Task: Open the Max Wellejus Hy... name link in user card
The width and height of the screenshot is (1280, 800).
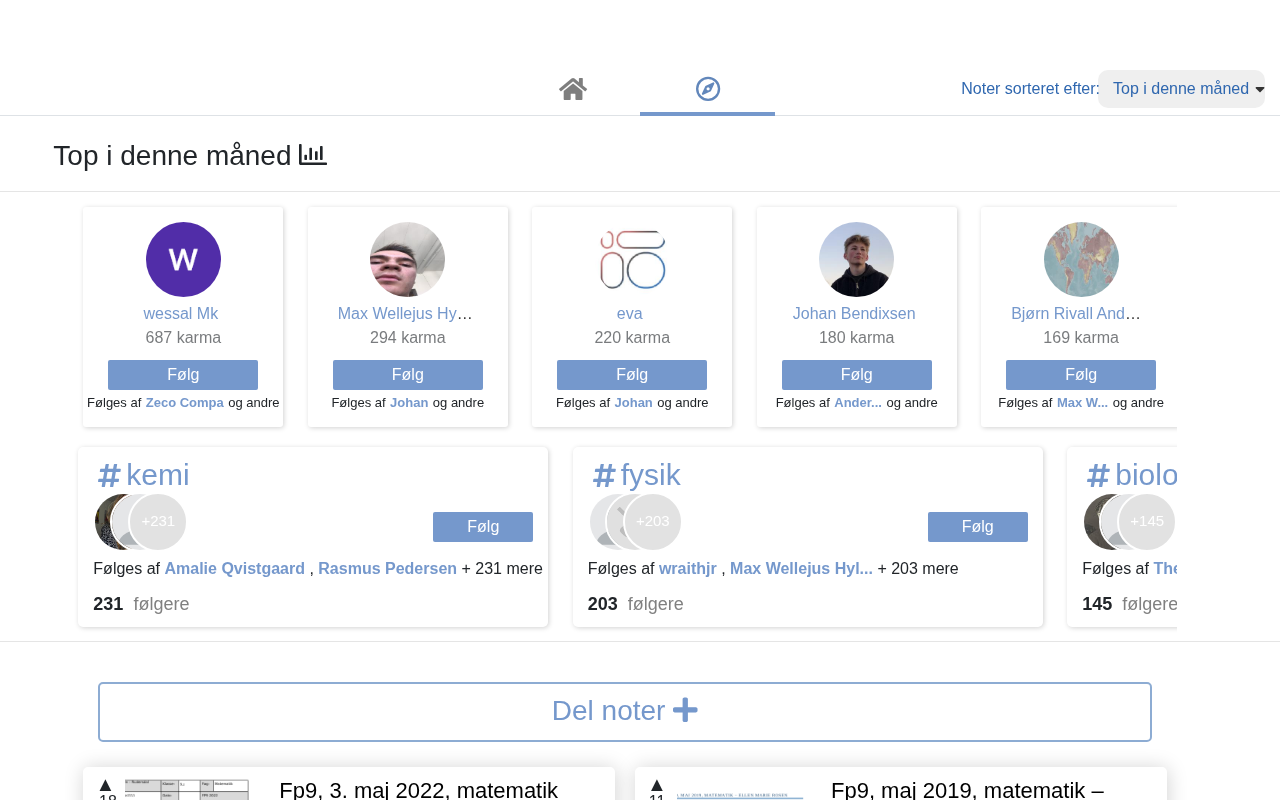Action: pos(405,314)
